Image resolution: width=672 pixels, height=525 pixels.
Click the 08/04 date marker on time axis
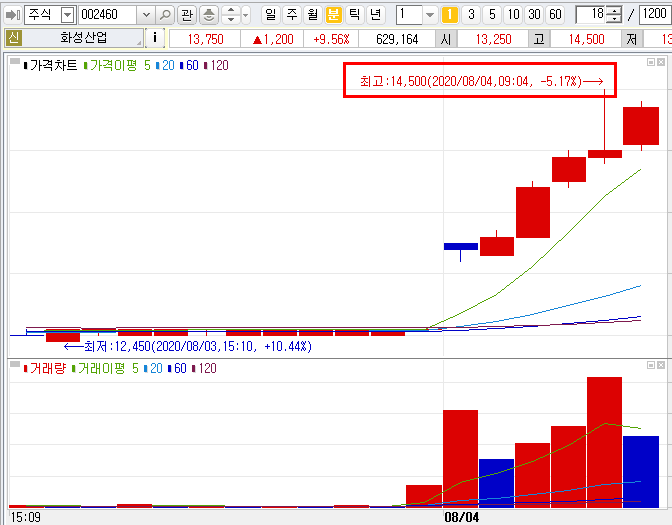point(462,517)
